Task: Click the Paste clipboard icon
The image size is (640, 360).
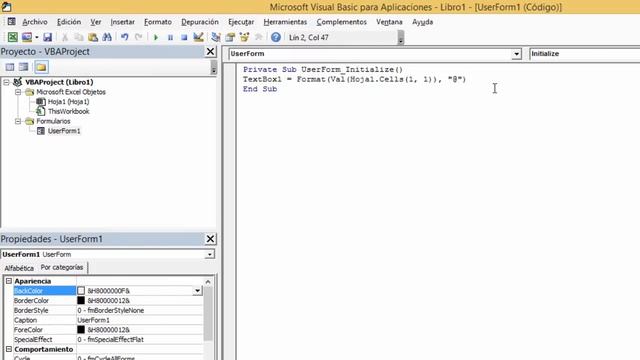Action: 93,37
